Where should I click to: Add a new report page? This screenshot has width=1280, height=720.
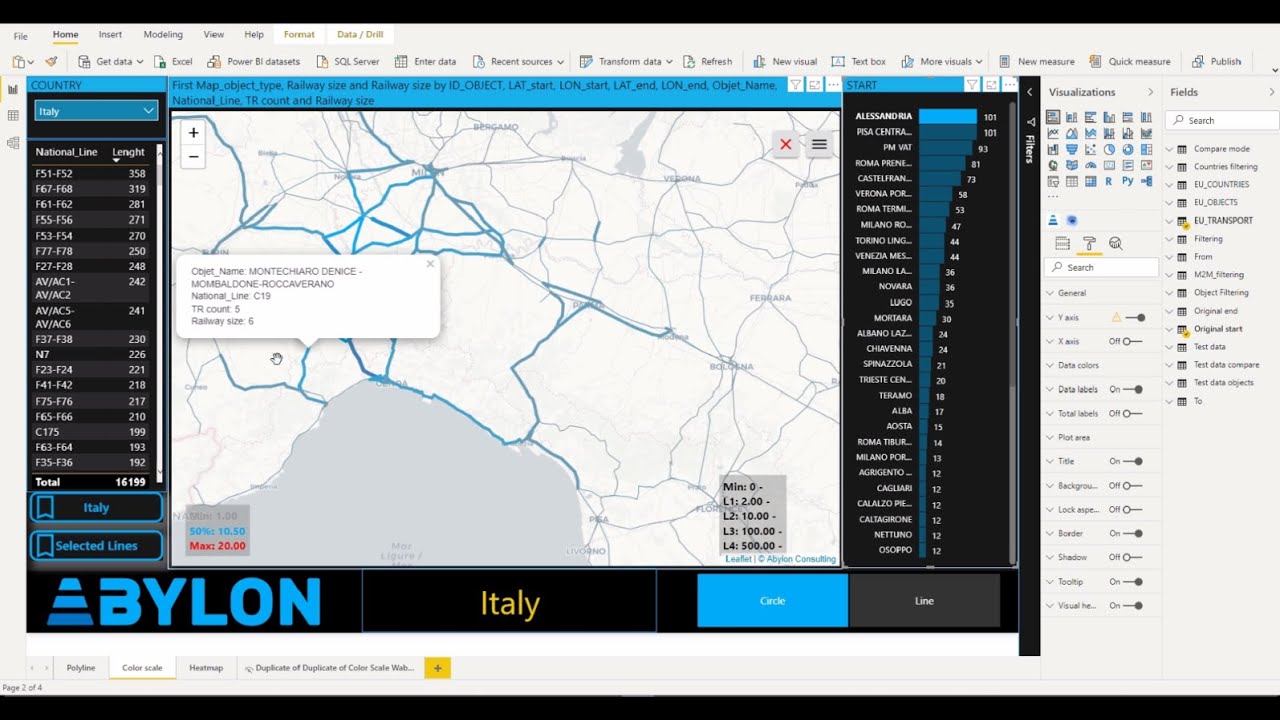point(437,667)
